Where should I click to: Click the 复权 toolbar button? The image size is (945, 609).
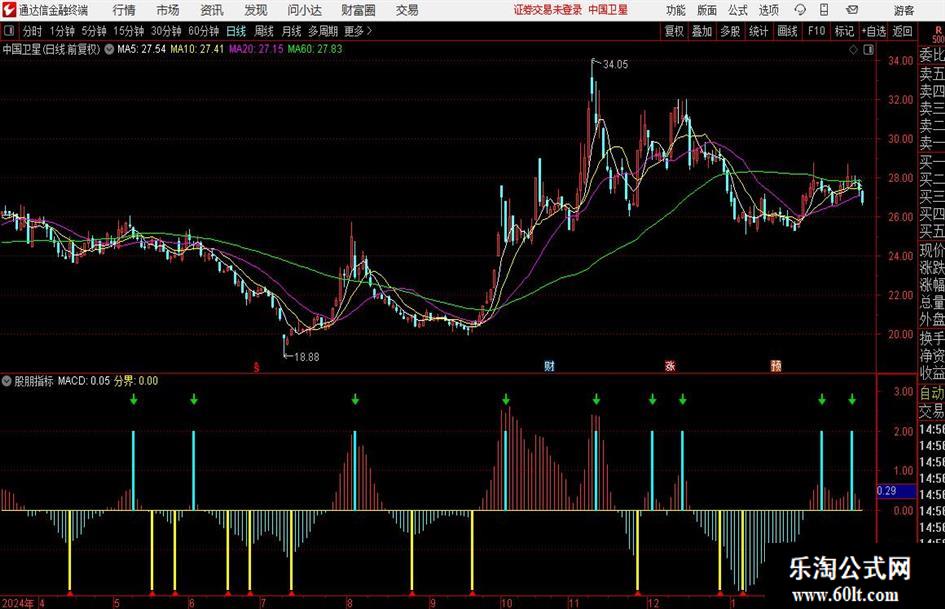pyautogui.click(x=674, y=31)
